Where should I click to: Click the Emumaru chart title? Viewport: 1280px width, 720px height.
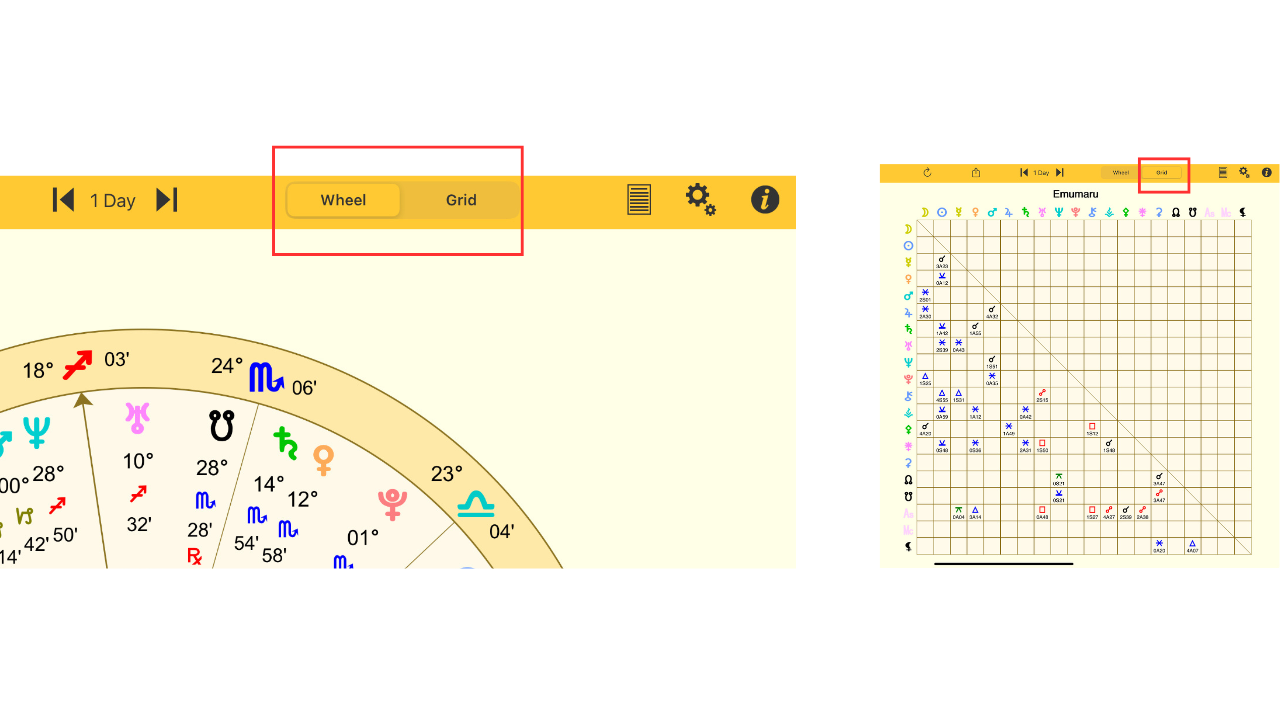coord(1076,194)
